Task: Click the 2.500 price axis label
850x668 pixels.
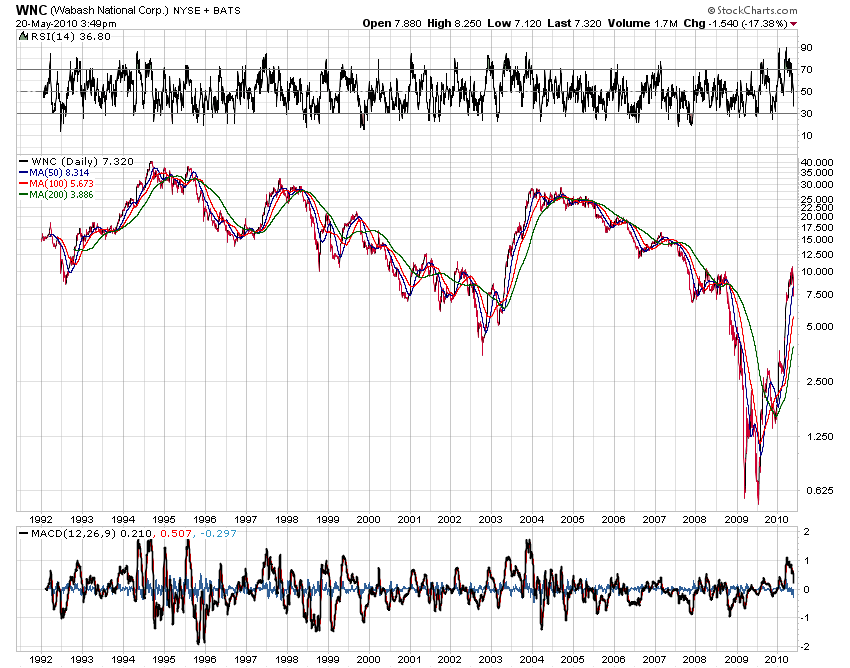Action: (820, 381)
